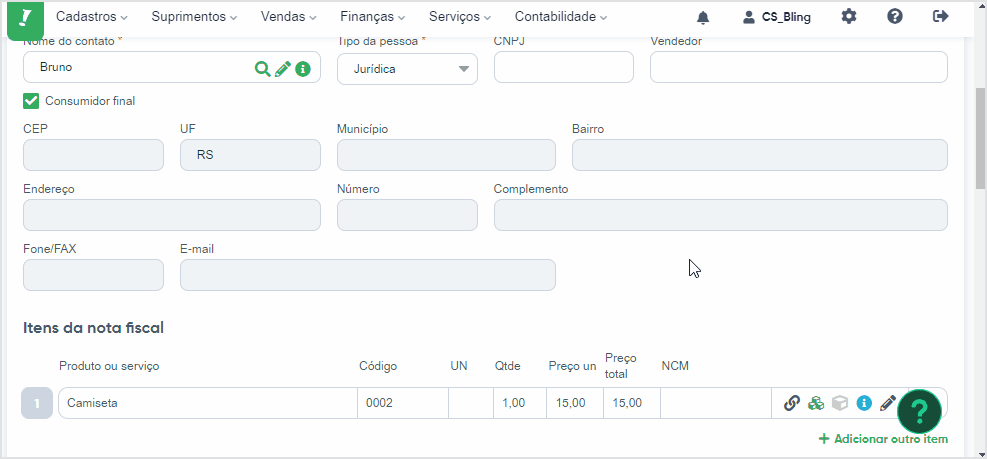
Task: Click the pencil icon beside Bruno
Action: [283, 69]
